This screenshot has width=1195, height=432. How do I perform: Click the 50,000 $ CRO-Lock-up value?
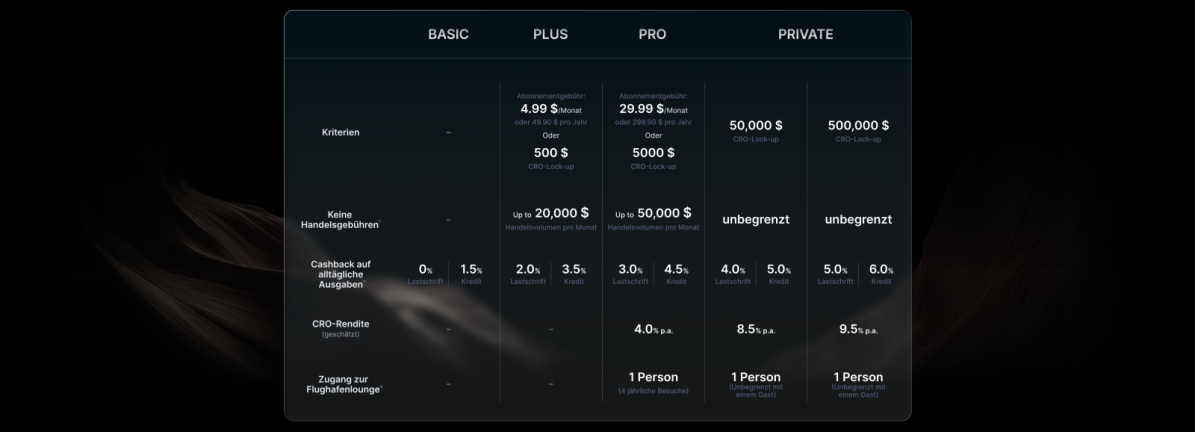click(756, 126)
